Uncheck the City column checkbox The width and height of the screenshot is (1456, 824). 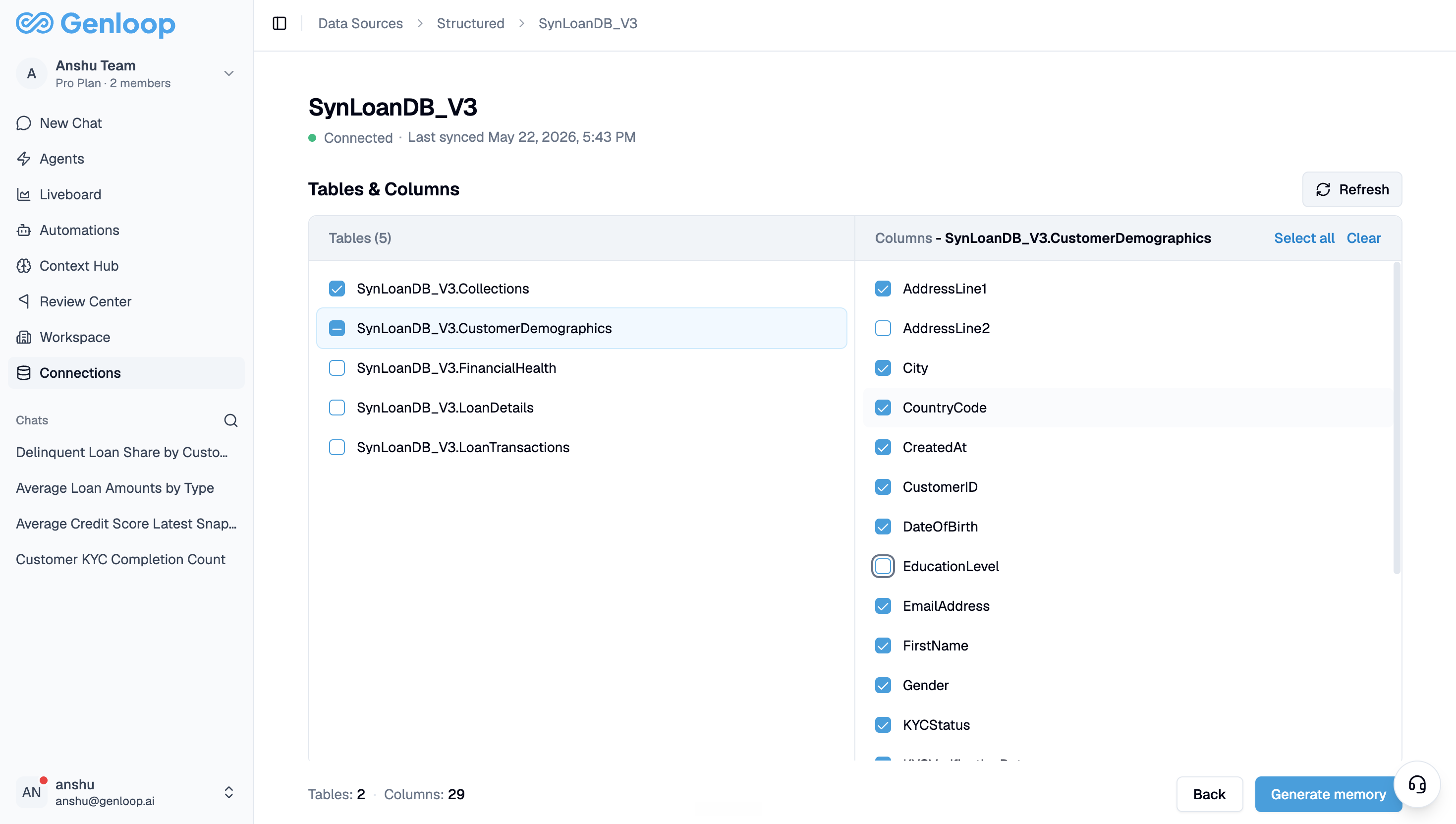click(883, 368)
